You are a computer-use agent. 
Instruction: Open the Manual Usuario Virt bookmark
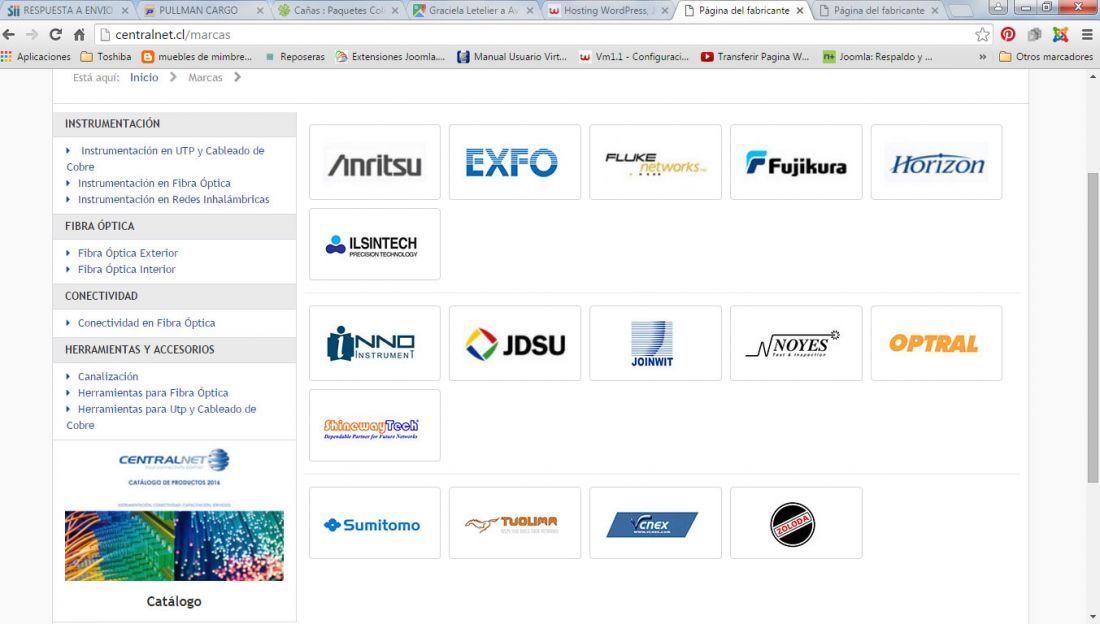click(x=512, y=57)
